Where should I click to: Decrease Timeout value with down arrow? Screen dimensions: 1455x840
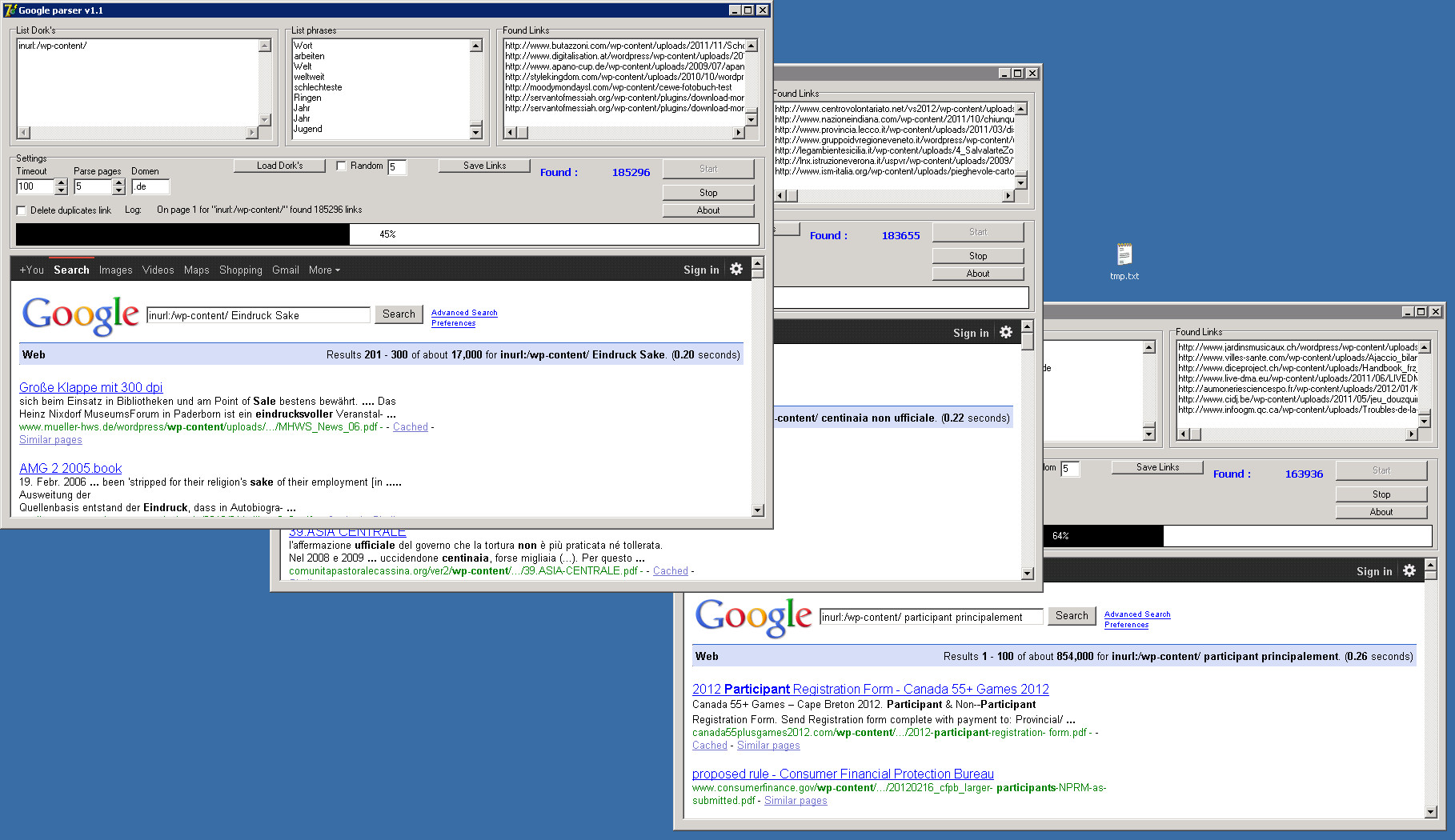pyautogui.click(x=61, y=190)
